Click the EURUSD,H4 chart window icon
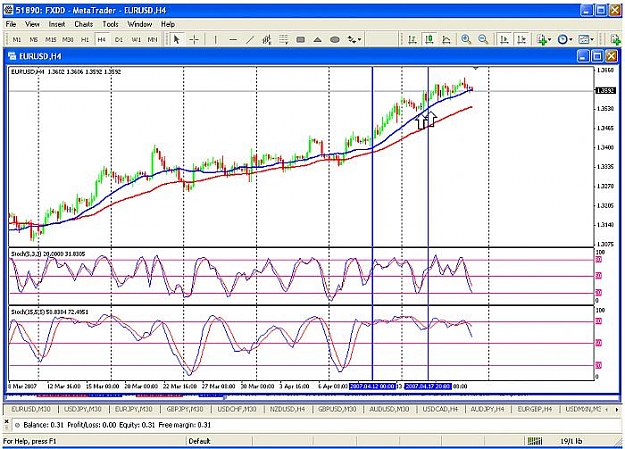The image size is (625, 449). 12,56
